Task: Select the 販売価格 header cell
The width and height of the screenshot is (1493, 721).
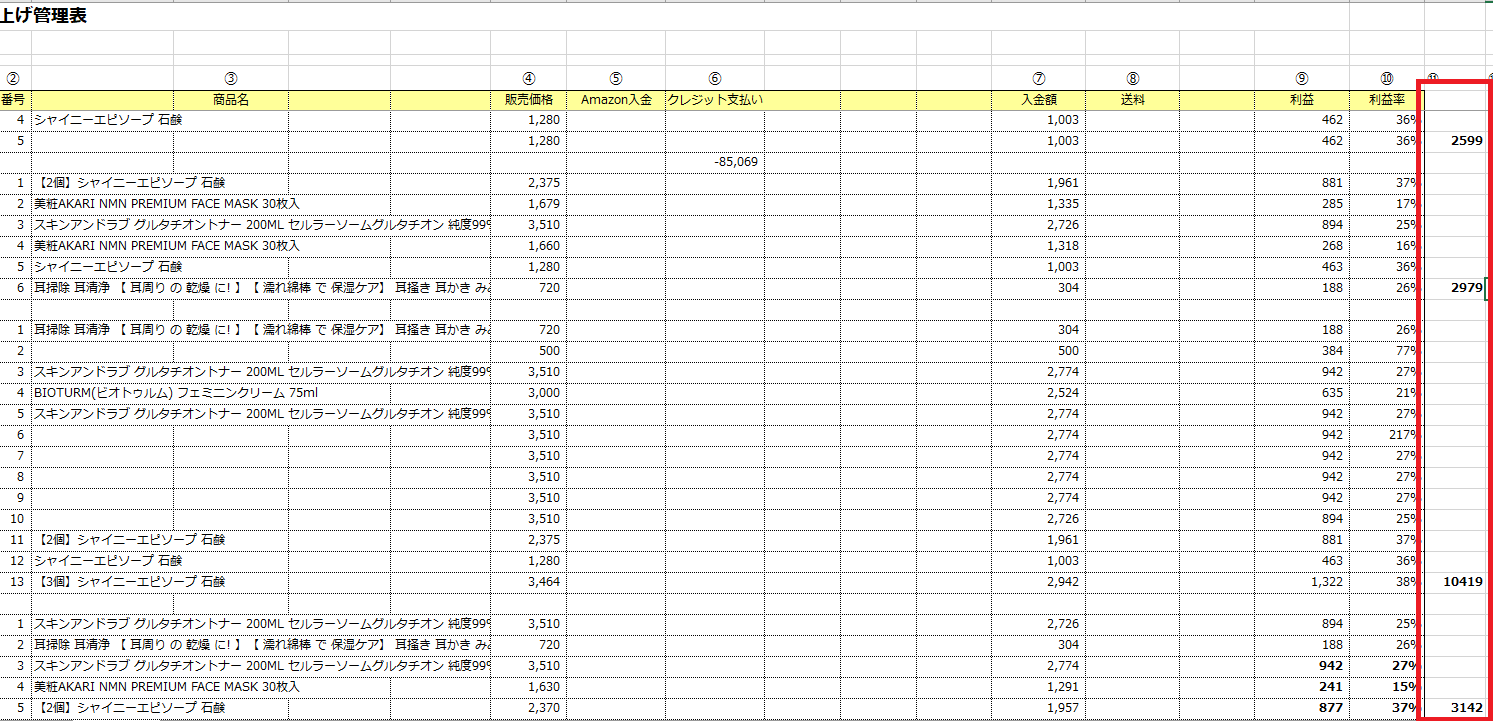Action: (528, 100)
